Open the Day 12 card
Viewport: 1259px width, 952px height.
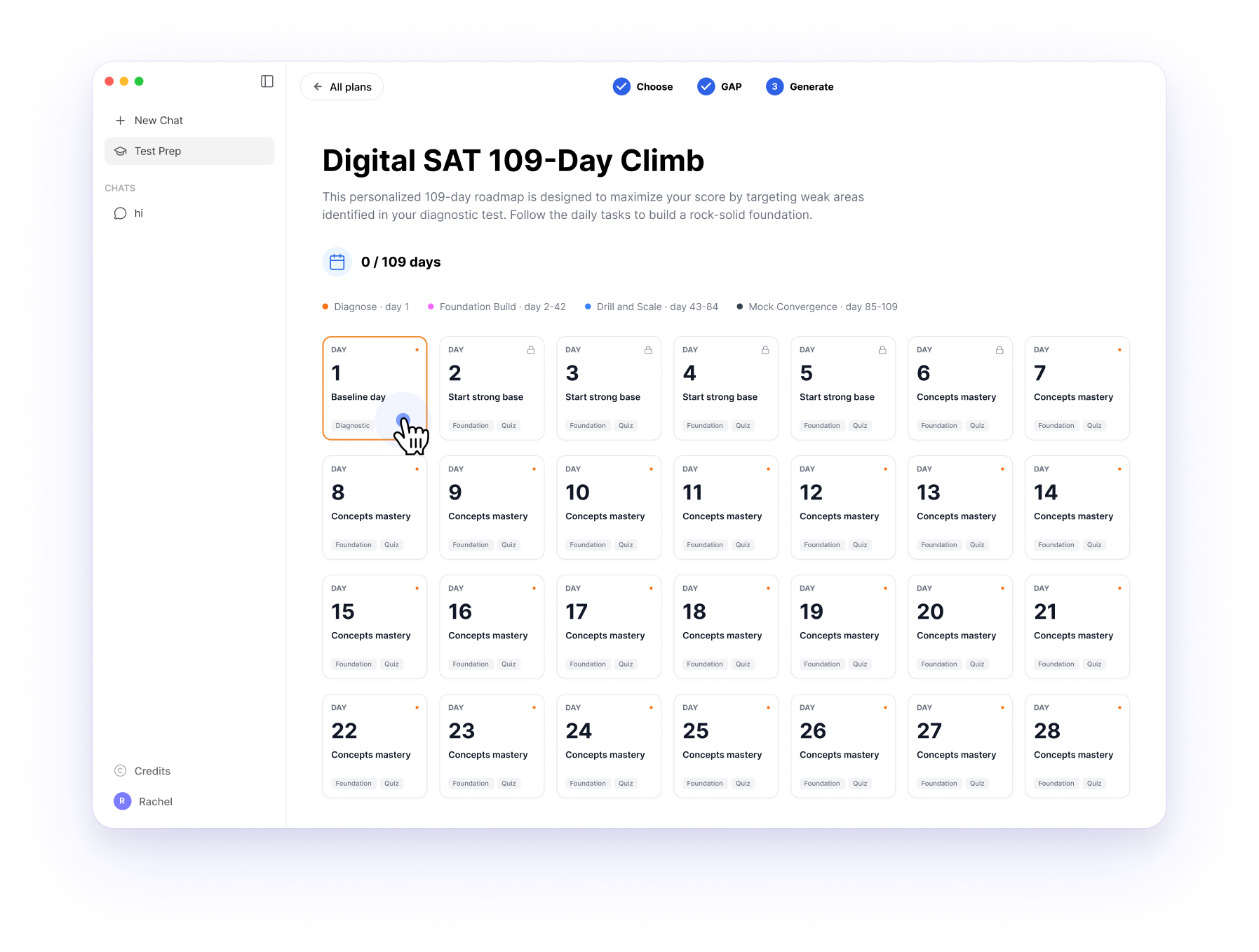[843, 508]
